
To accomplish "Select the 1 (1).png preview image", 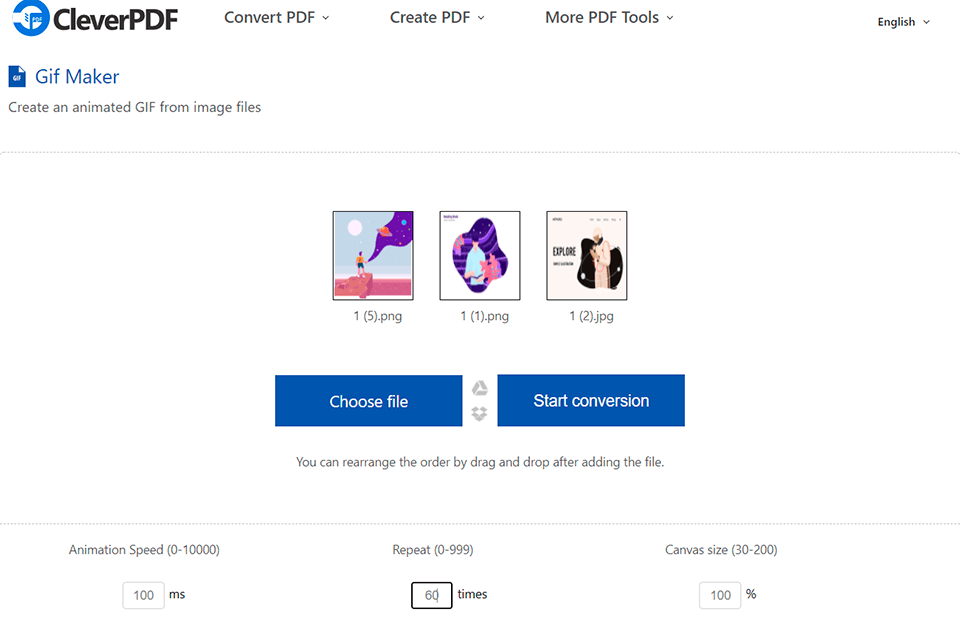I will 480,255.
